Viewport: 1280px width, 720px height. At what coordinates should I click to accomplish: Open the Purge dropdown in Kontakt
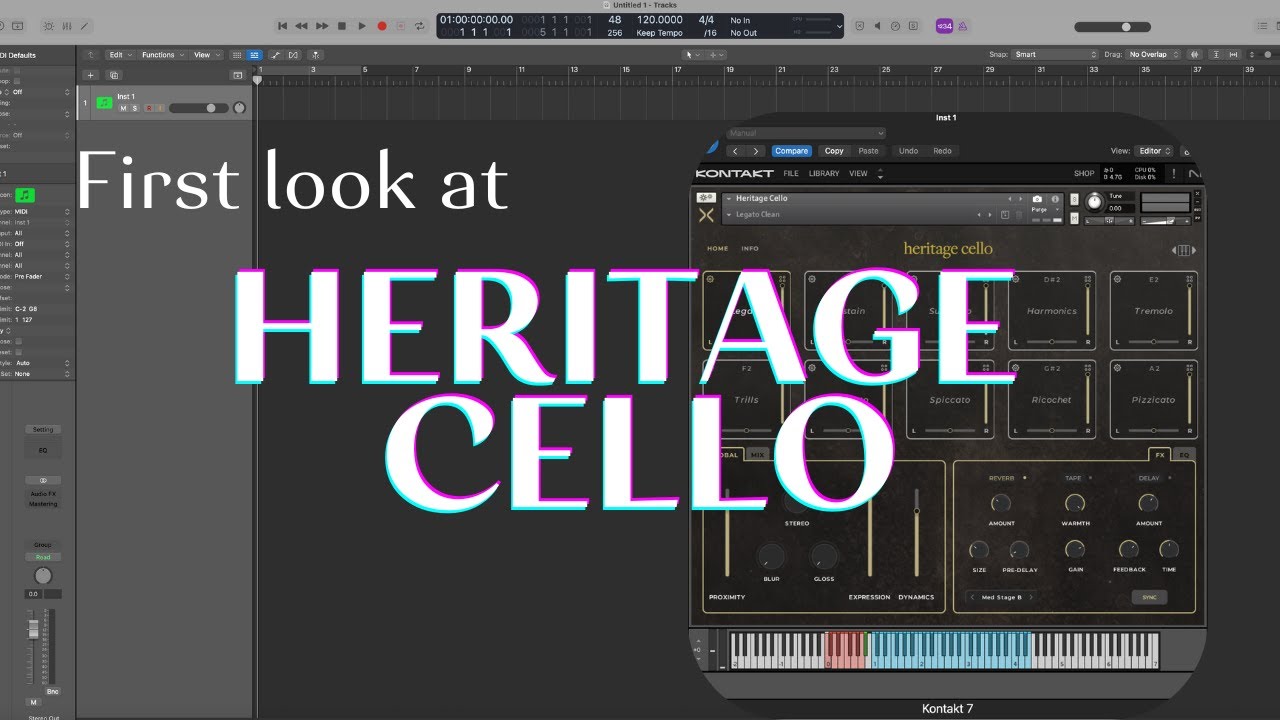[x=1046, y=210]
